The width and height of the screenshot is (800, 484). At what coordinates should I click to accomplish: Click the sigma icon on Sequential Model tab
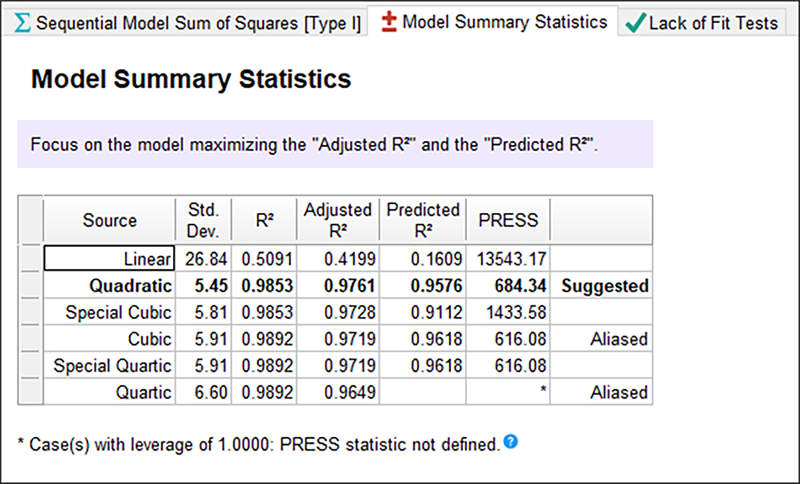[22, 22]
